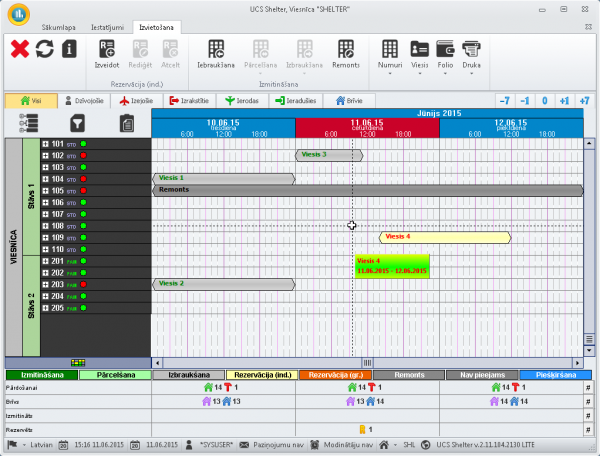Toggle red status dot of room 203
The width and height of the screenshot is (600, 456).
[84, 285]
